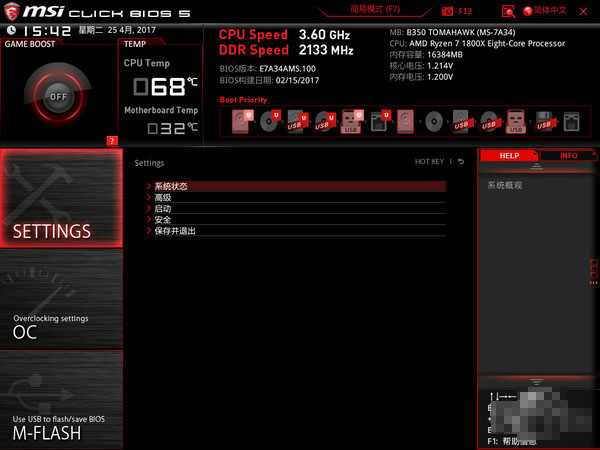Click the 16384MB memory capacity text
Image resolution: width=600 pixels, height=450 pixels.
[445, 55]
